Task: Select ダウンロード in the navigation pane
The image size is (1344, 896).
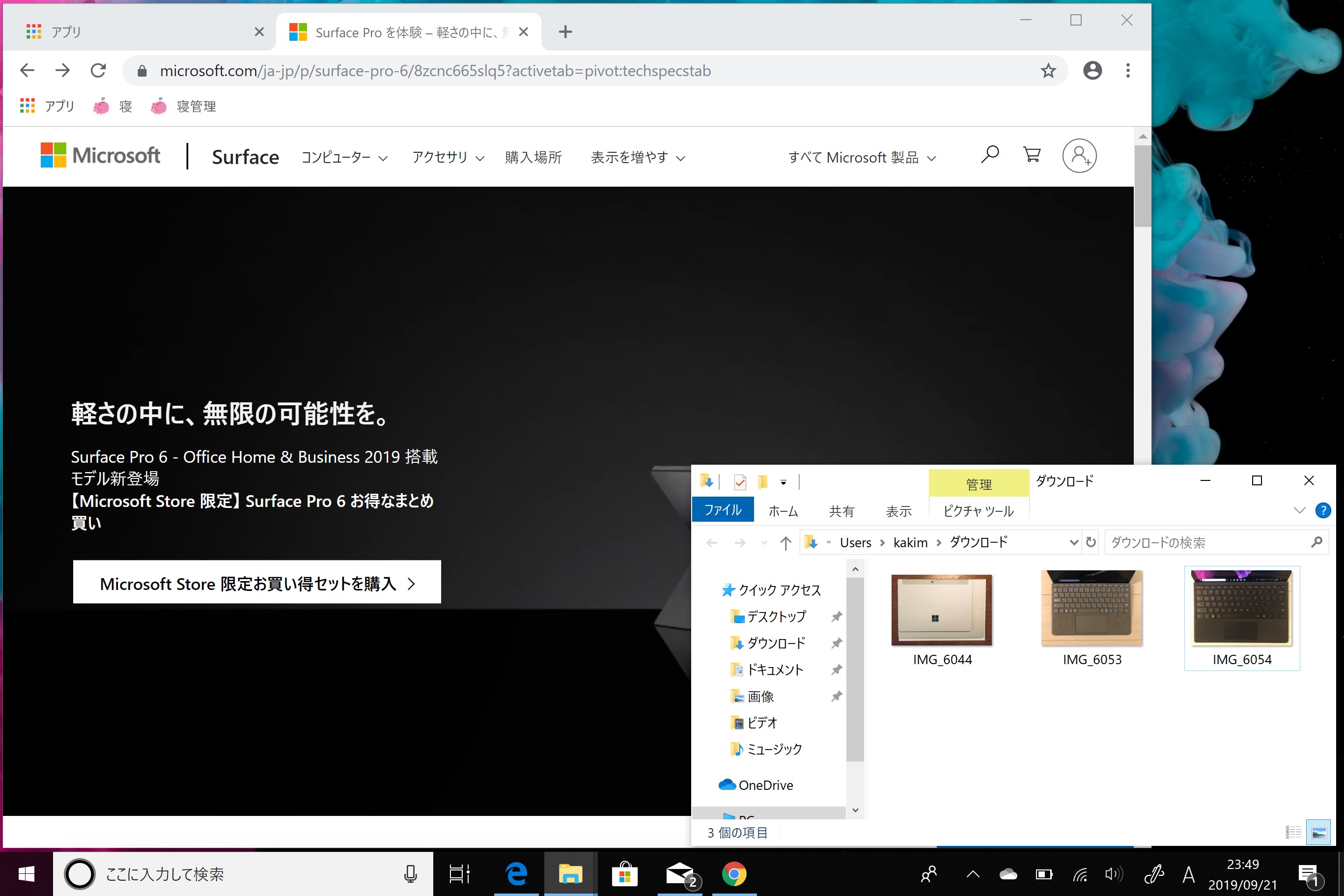Action: click(769, 644)
